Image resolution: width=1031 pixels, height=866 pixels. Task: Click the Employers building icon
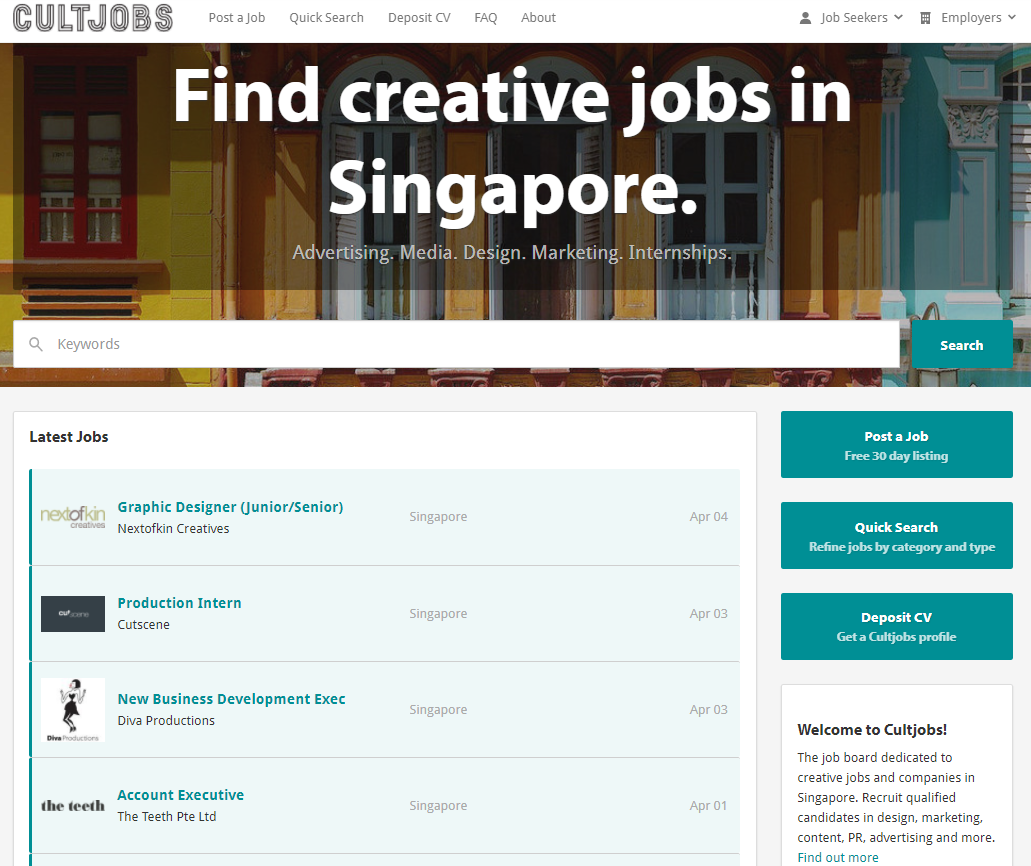coord(925,18)
